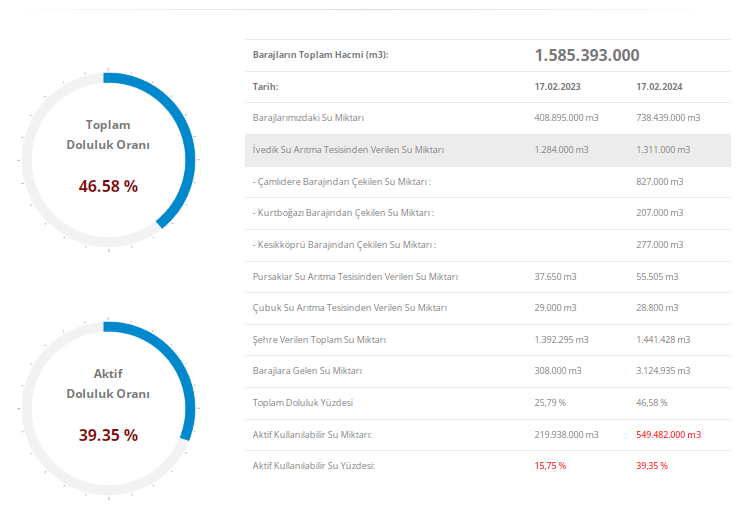The height and width of the screenshot is (516, 750).
Task: Select the Çubuk Su Arıtma Tesisinden row label
Action: [350, 308]
